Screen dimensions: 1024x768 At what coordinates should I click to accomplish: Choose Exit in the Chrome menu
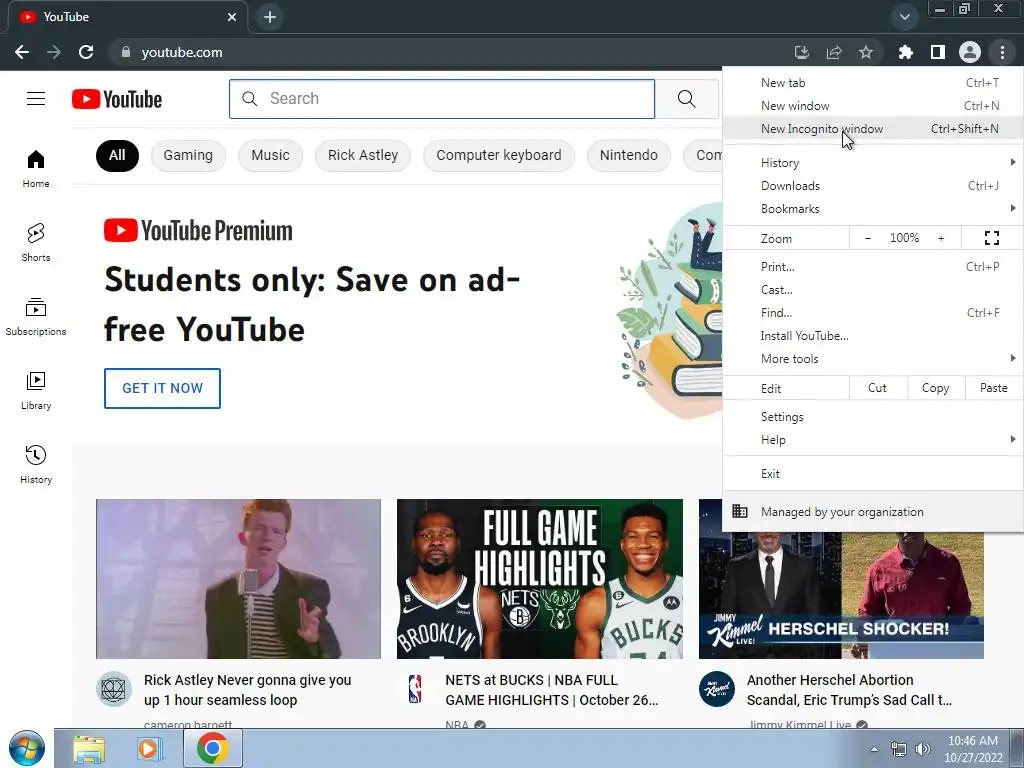click(x=872, y=474)
